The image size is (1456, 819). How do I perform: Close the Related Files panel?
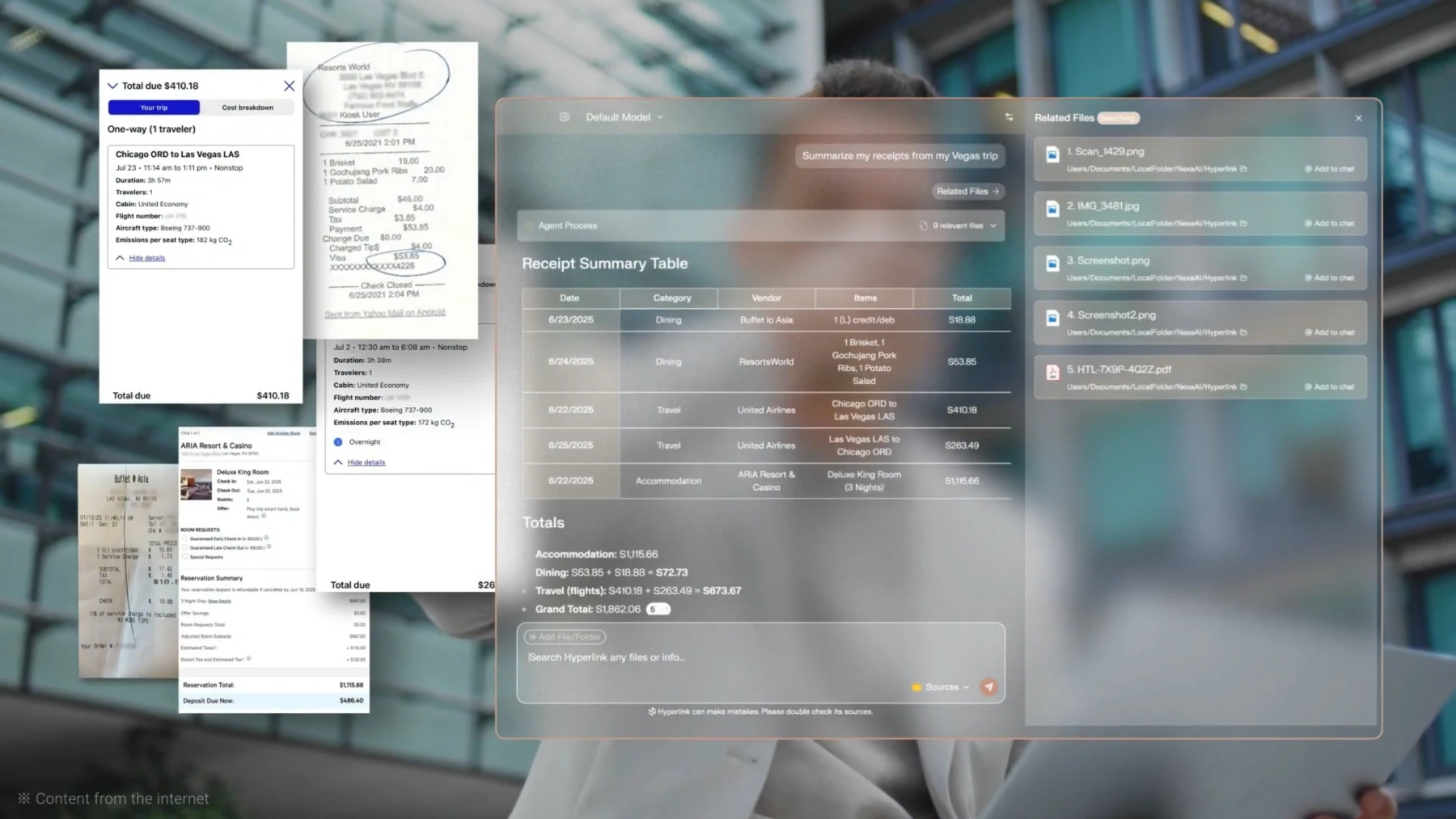pyautogui.click(x=1358, y=118)
